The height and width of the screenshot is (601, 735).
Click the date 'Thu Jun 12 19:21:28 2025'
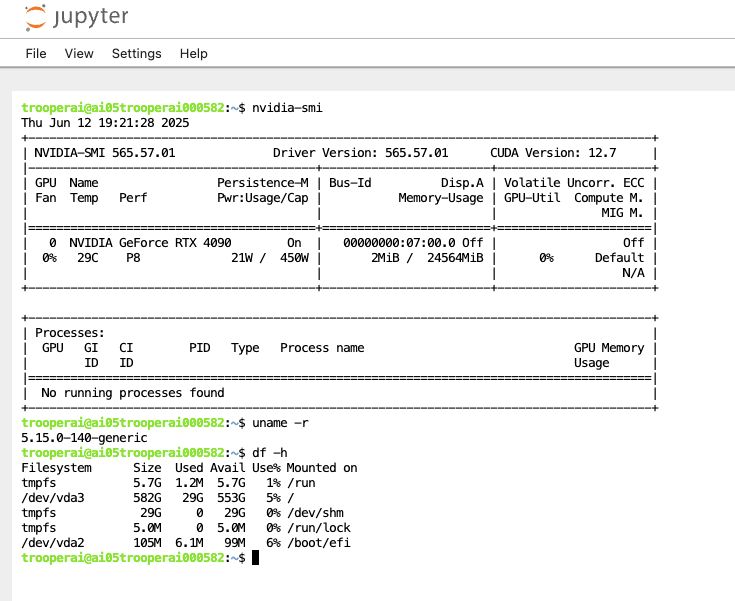[105, 123]
